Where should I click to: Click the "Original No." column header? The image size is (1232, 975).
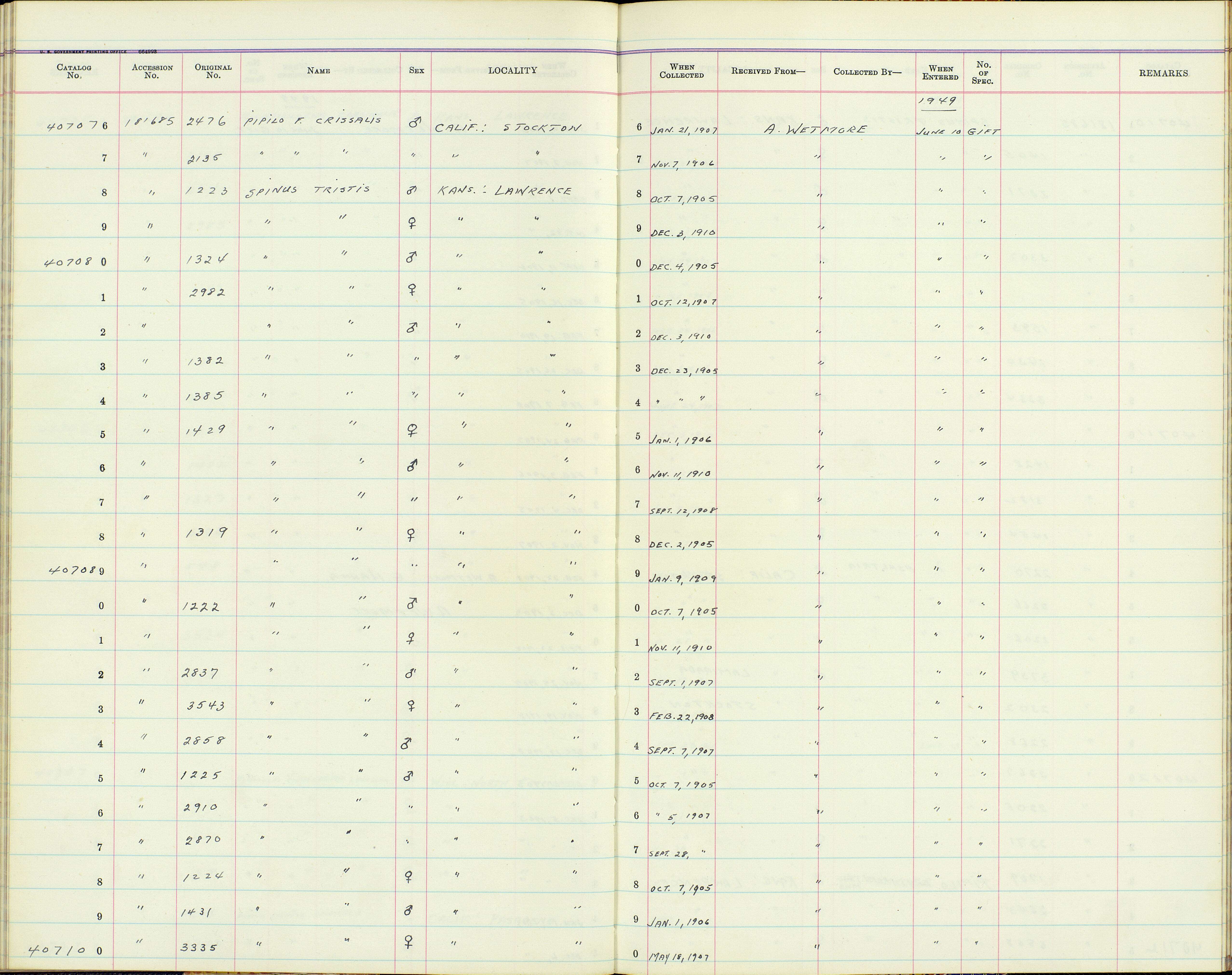coord(213,71)
